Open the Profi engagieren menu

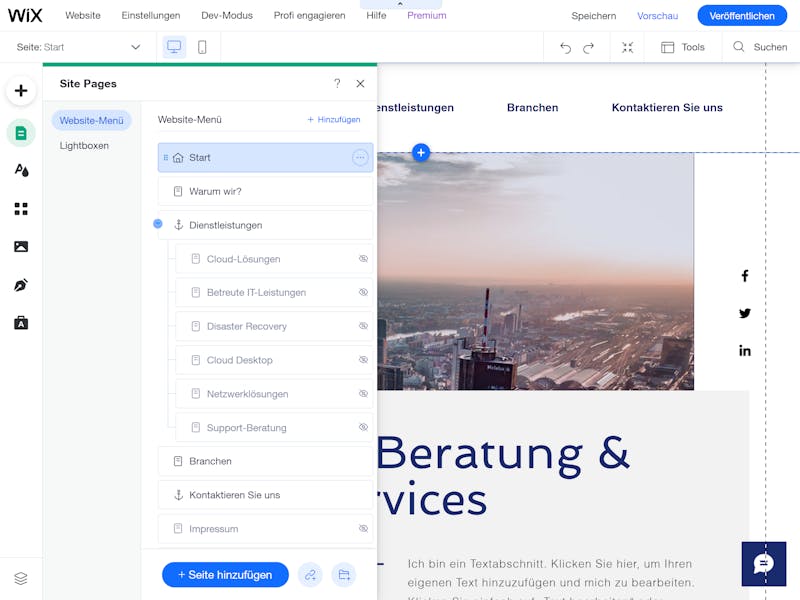pyautogui.click(x=309, y=15)
